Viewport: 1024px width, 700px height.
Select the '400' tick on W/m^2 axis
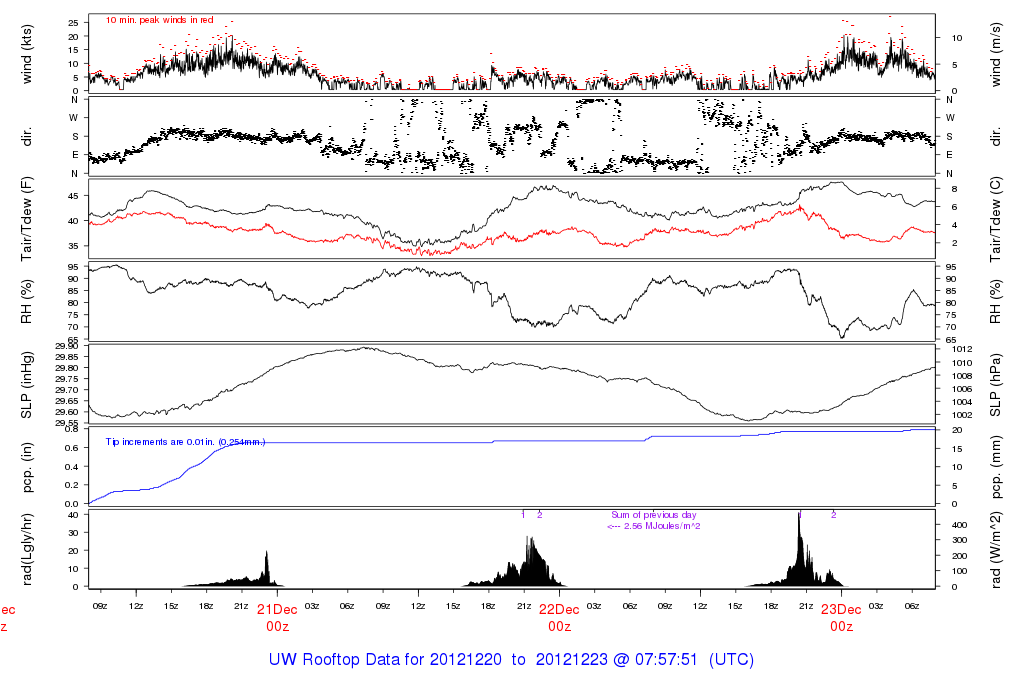(959, 525)
